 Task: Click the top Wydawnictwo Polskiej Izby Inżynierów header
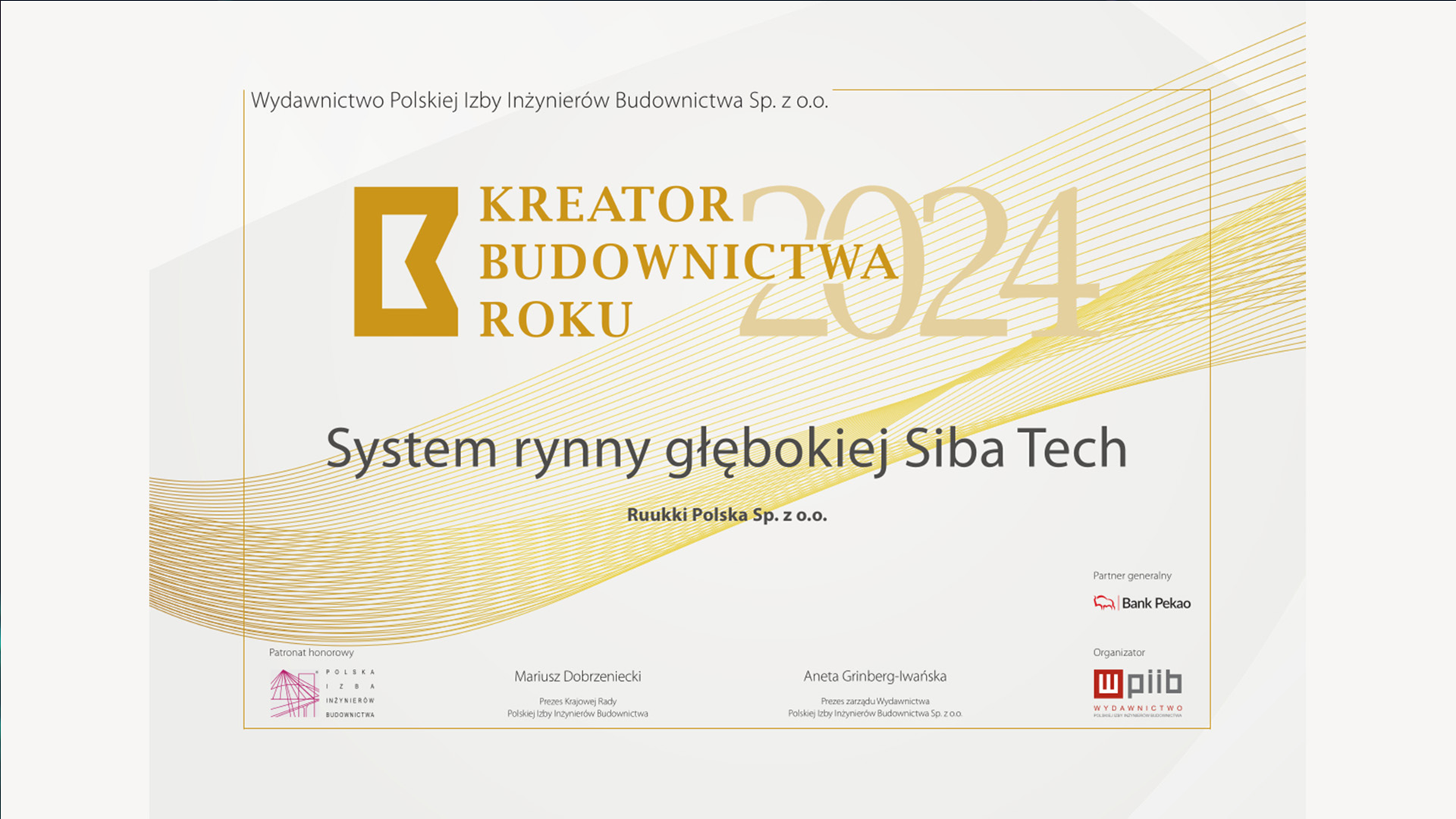click(539, 101)
